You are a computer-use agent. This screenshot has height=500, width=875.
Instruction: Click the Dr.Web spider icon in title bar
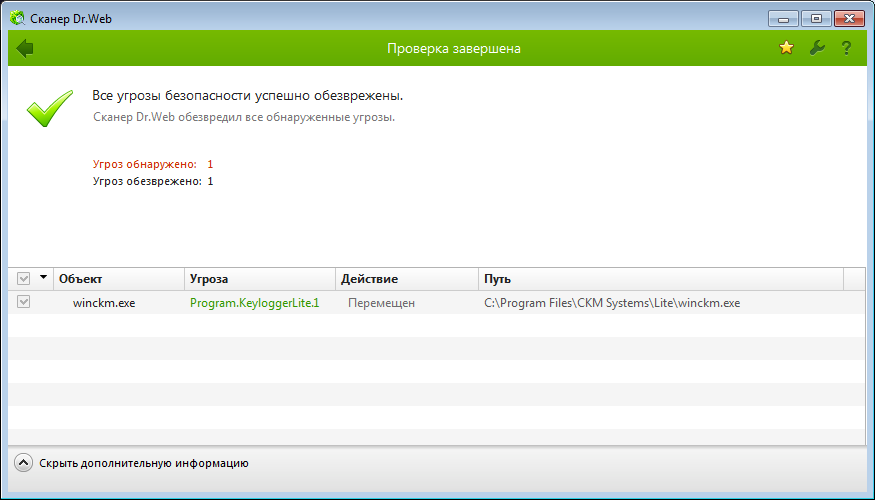[x=17, y=17]
